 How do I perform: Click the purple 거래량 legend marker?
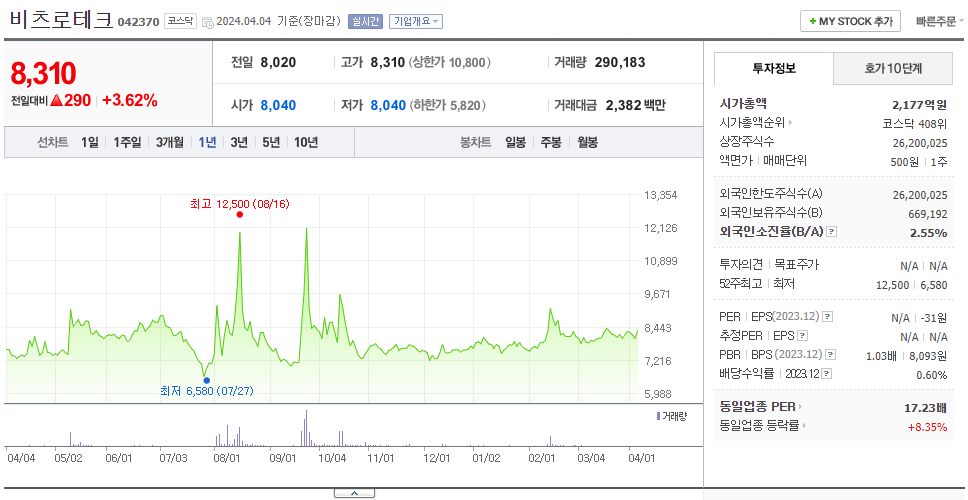pyautogui.click(x=658, y=416)
